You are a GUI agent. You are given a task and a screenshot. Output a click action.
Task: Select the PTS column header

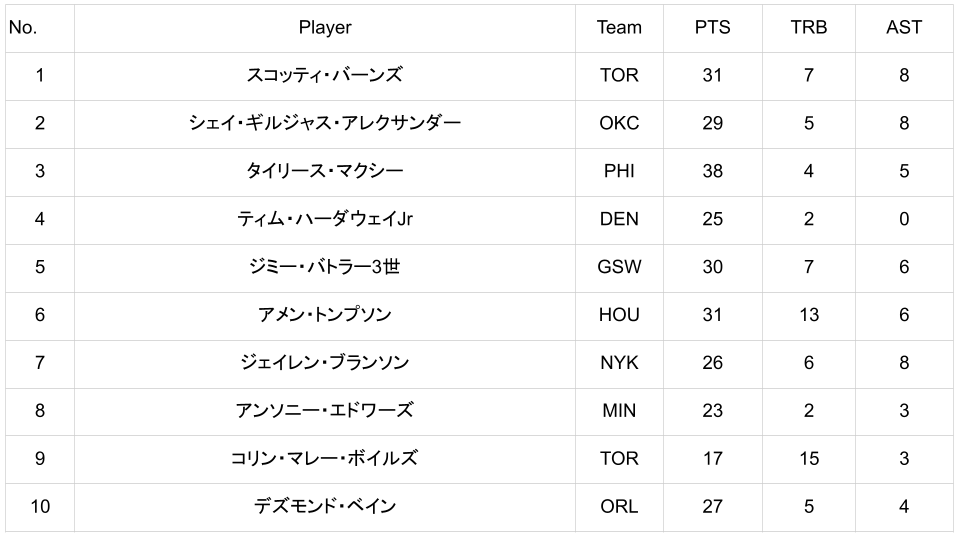click(x=712, y=28)
